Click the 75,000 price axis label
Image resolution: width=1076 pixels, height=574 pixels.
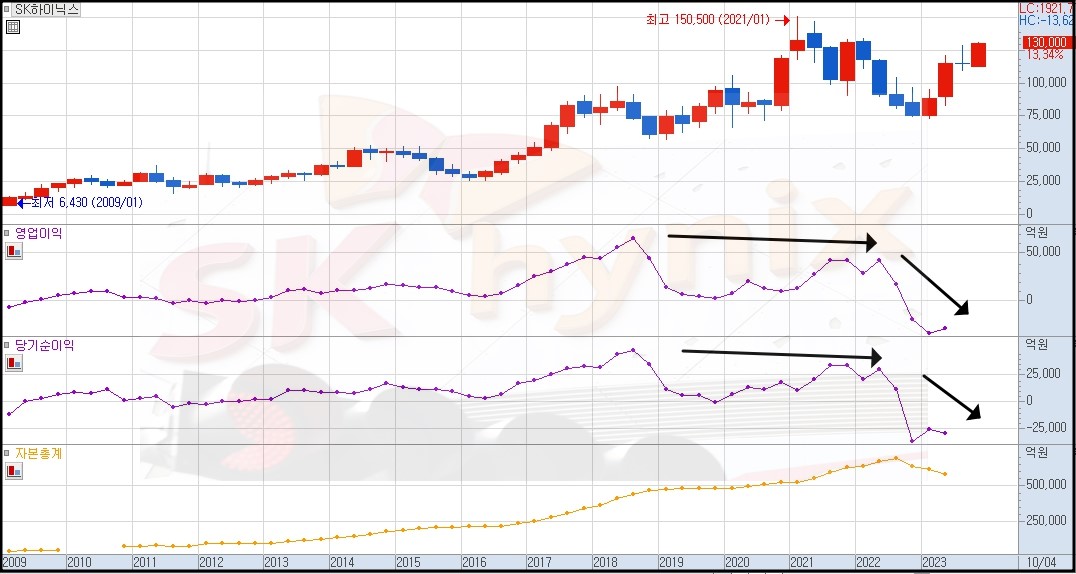[1046, 115]
